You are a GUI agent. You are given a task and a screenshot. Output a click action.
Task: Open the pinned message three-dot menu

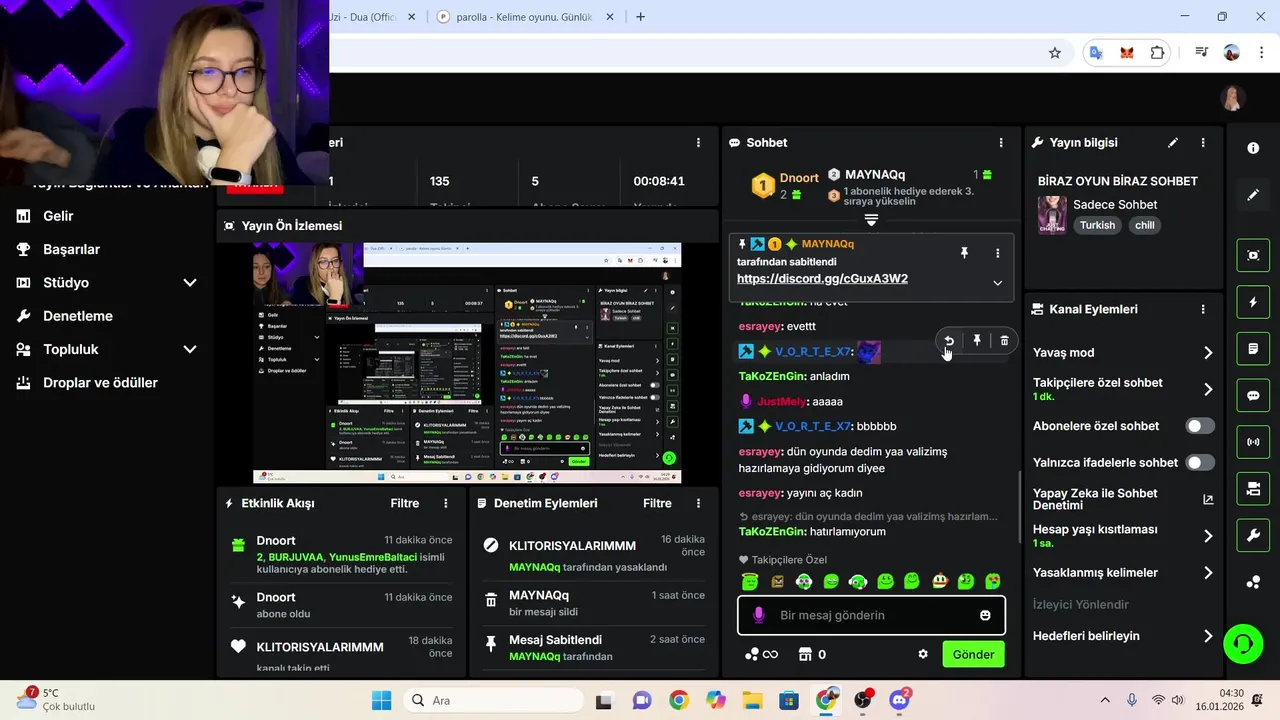click(x=997, y=254)
